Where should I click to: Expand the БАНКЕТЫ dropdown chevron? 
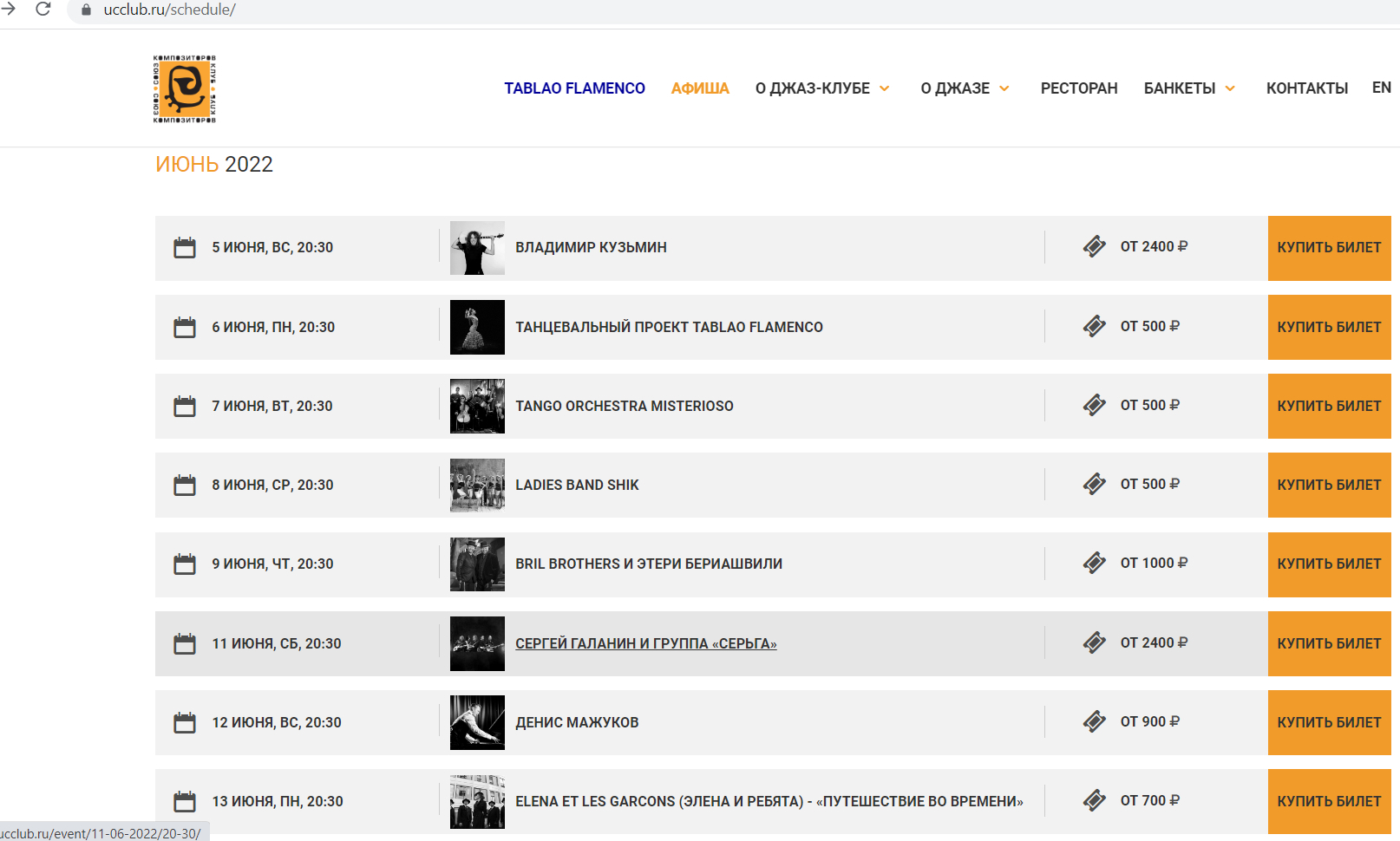[x=1230, y=88]
